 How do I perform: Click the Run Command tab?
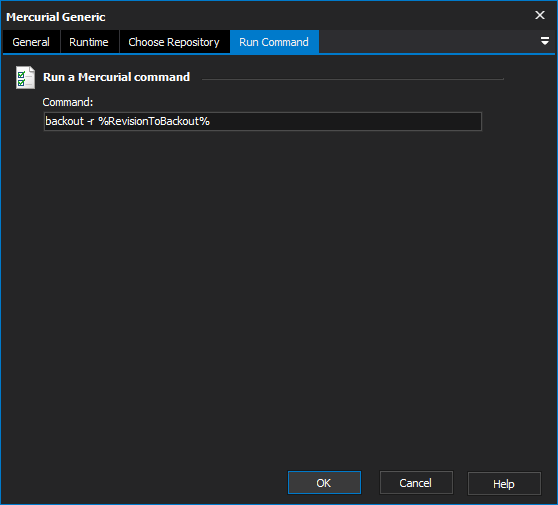click(274, 42)
